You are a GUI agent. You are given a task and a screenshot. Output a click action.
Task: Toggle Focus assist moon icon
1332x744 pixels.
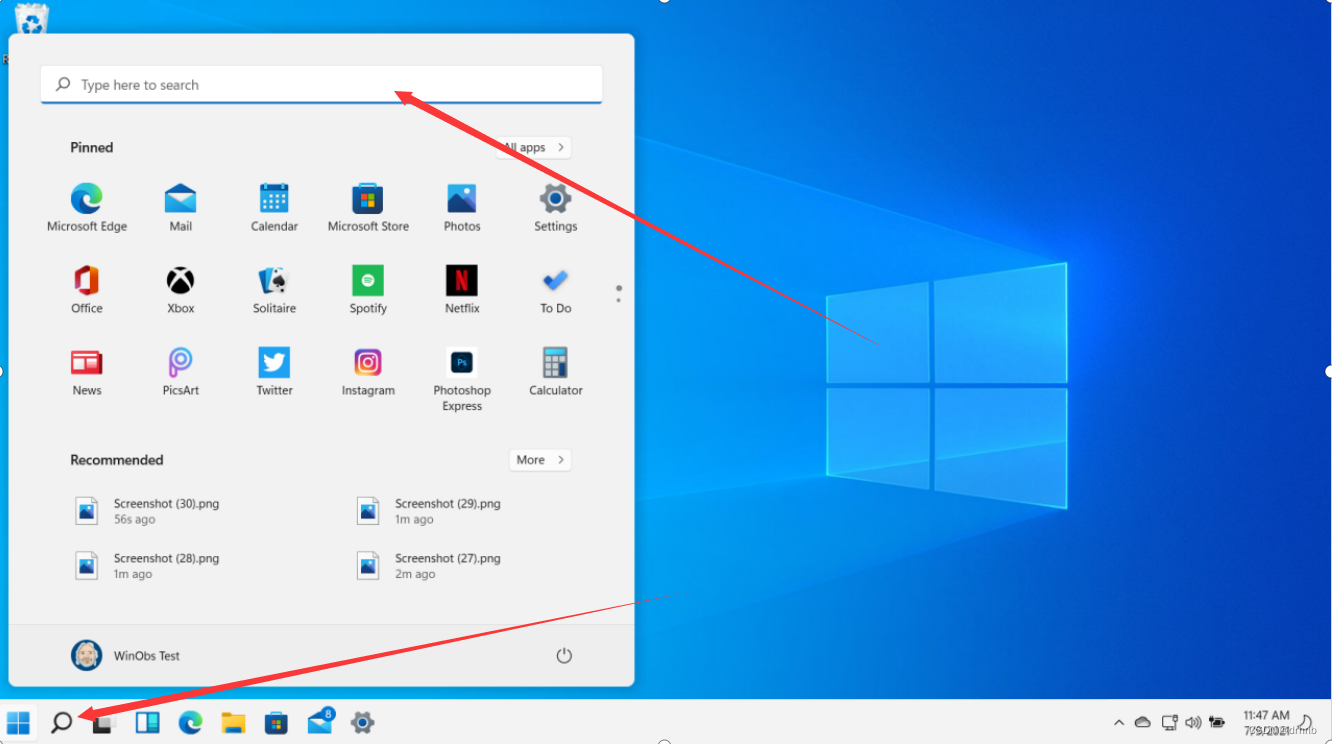point(1306,722)
